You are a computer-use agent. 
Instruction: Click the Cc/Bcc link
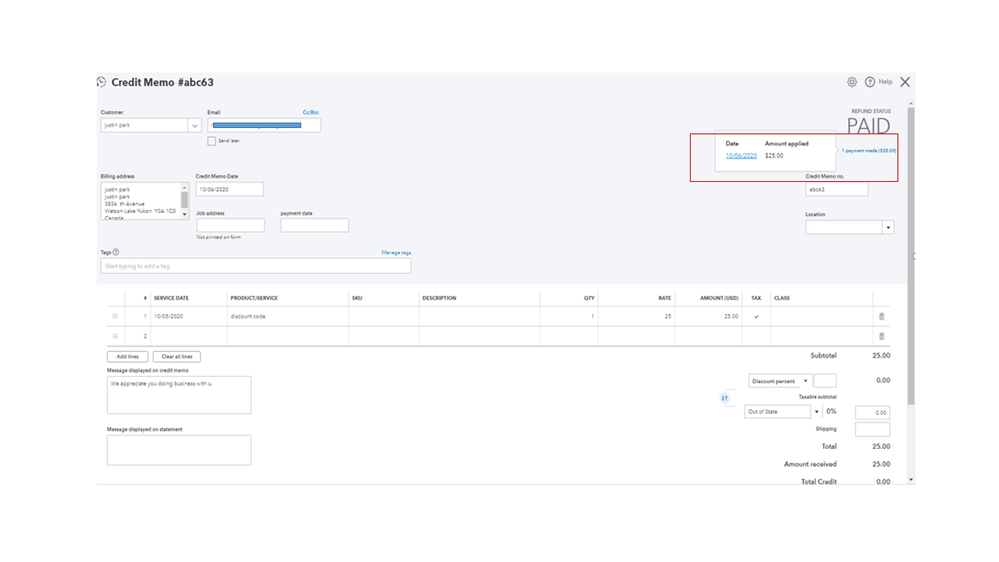click(311, 113)
